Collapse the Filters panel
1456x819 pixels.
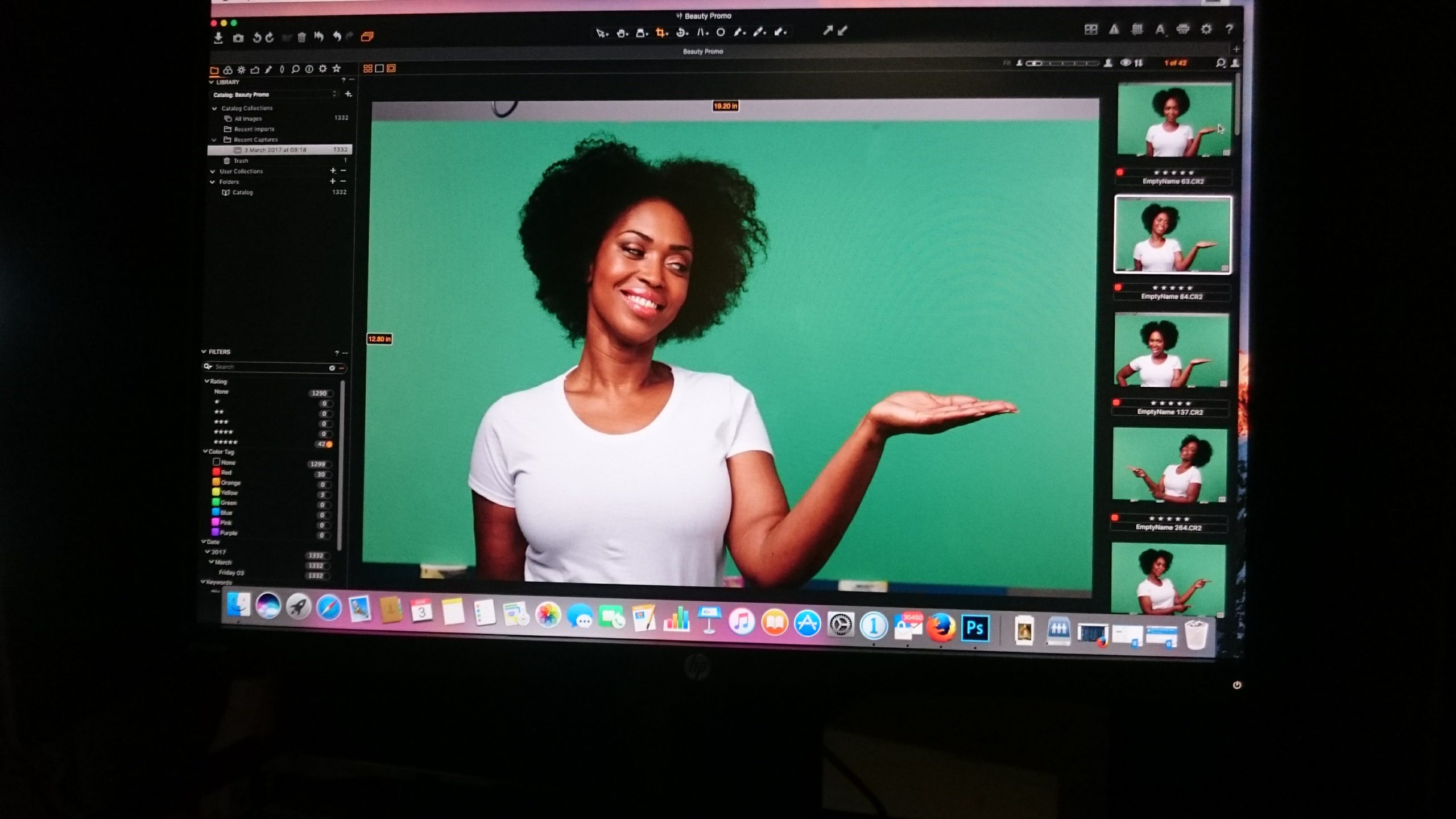[x=204, y=351]
